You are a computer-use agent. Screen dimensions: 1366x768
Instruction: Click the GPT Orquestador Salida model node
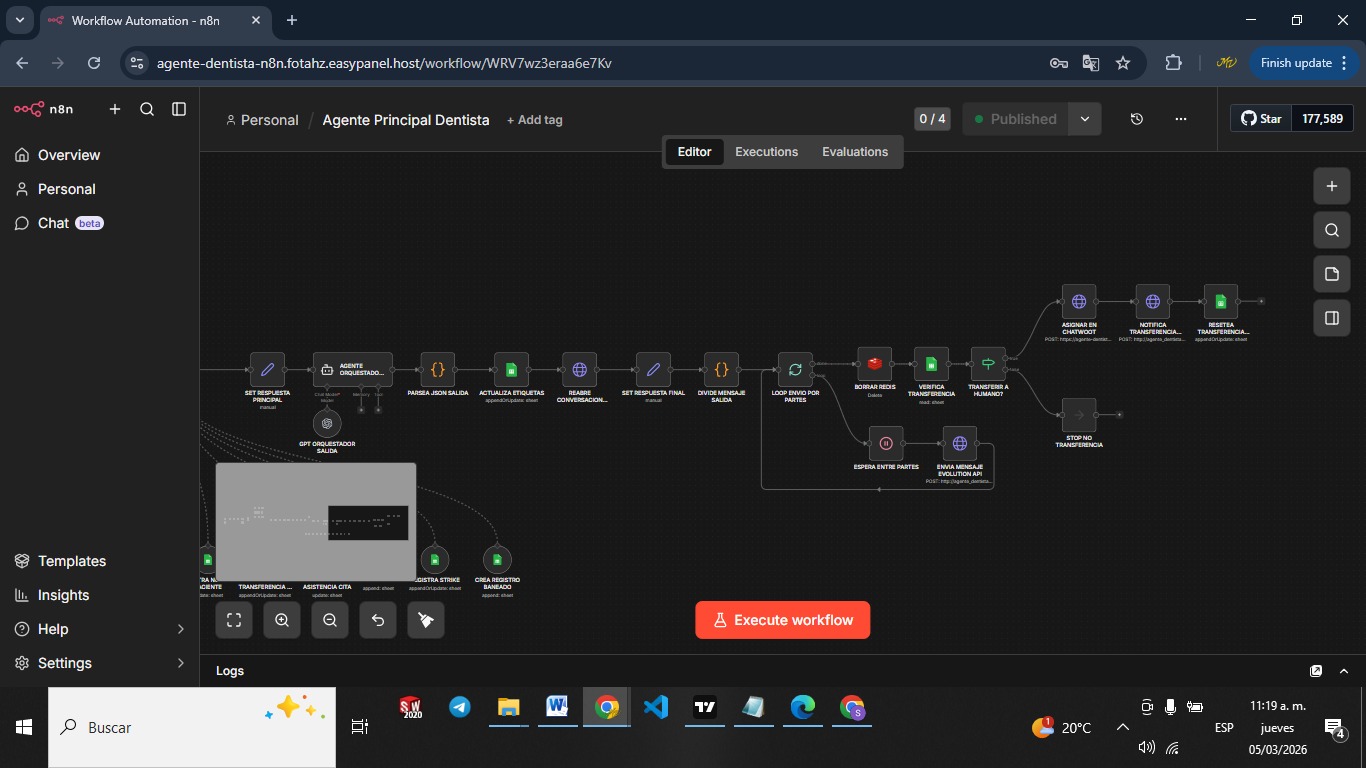327,423
